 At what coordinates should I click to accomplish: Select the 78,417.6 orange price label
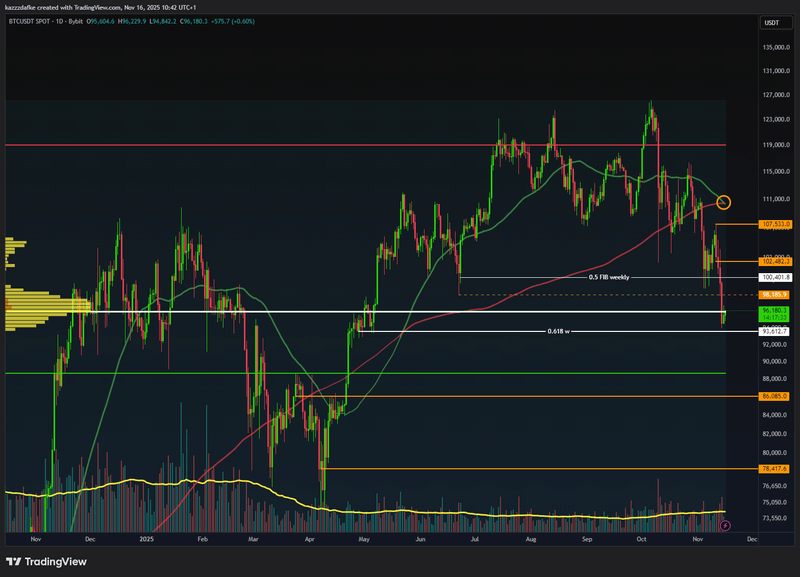(774, 468)
